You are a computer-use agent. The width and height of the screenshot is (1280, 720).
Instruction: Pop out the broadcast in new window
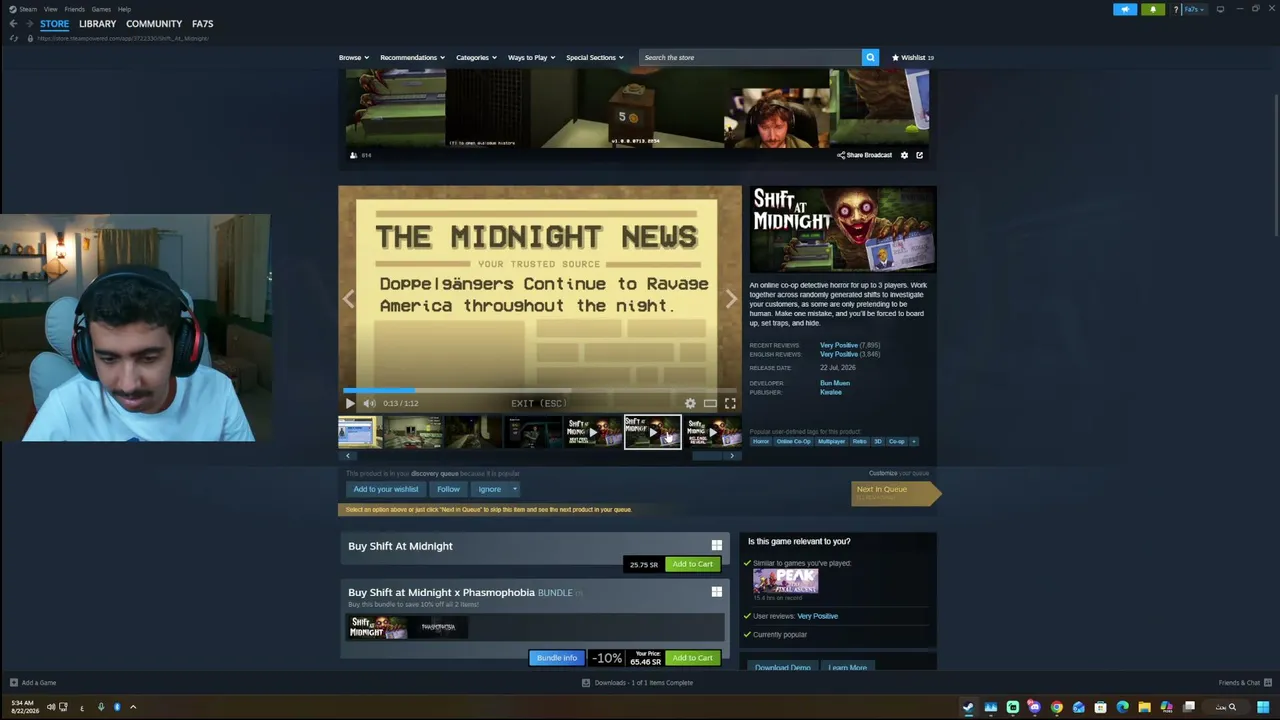click(x=919, y=155)
